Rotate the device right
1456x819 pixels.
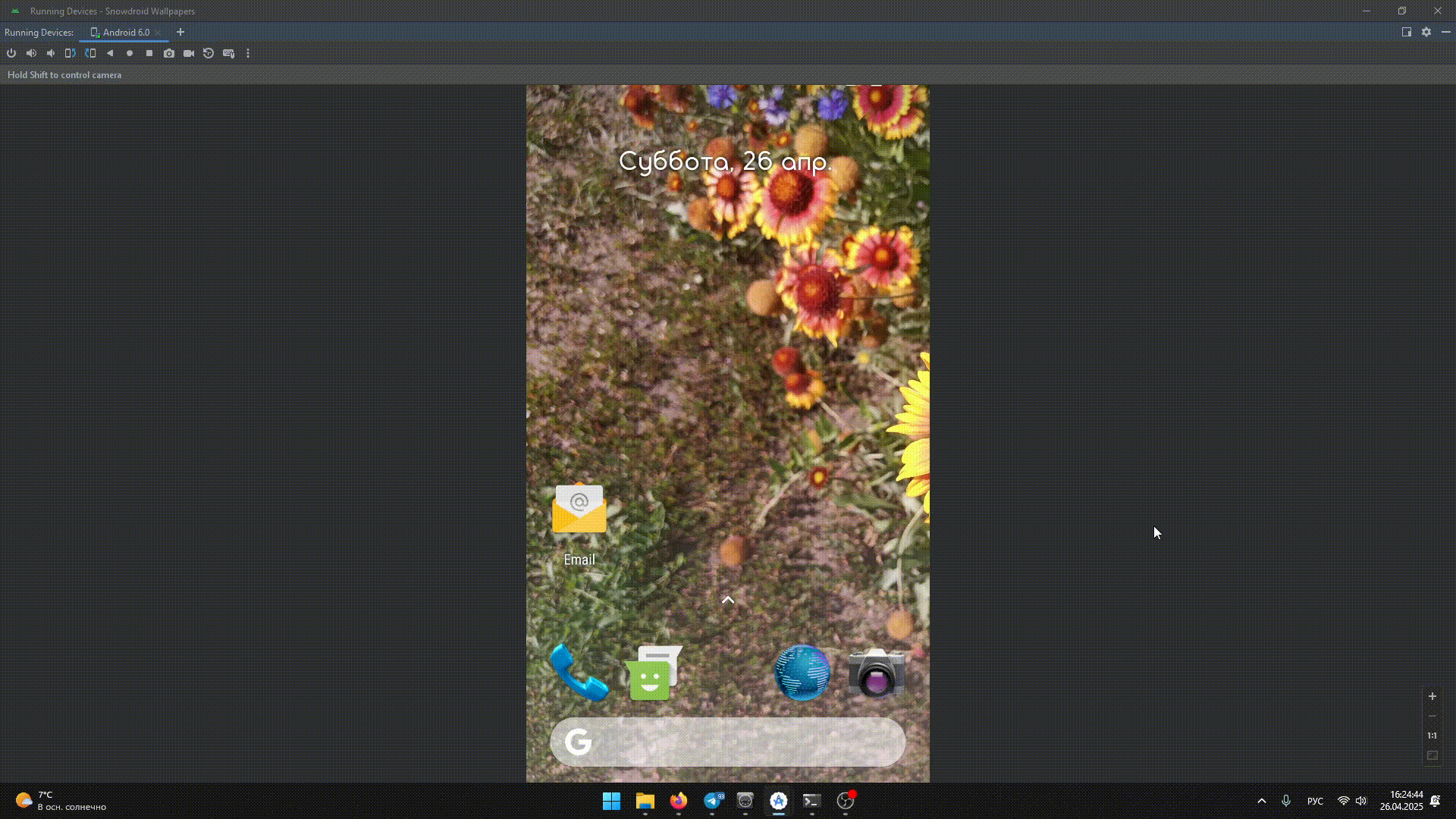click(x=90, y=53)
